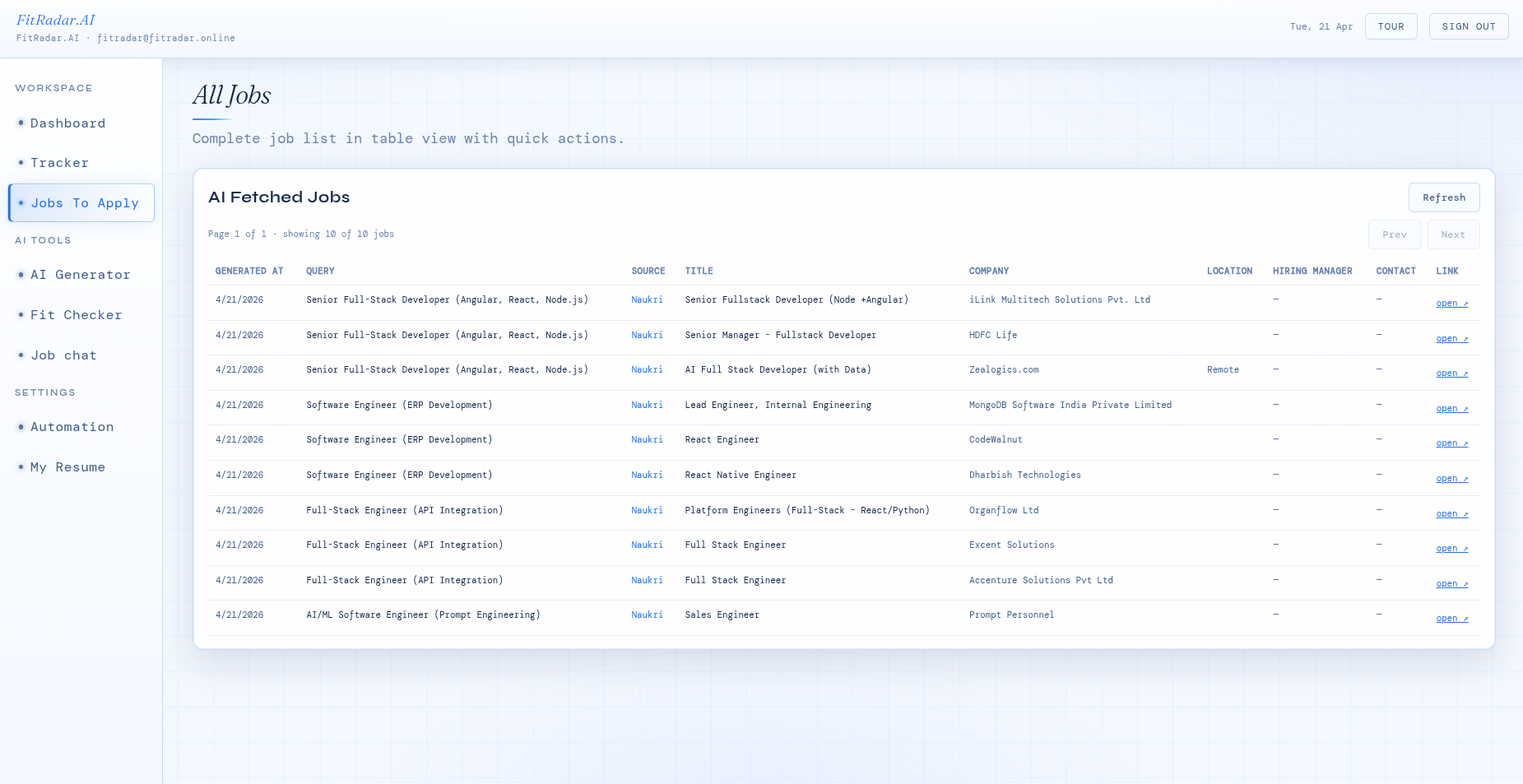This screenshot has width=1523, height=784.
Task: Click company 'HDFC Life'
Action: [x=993, y=335]
